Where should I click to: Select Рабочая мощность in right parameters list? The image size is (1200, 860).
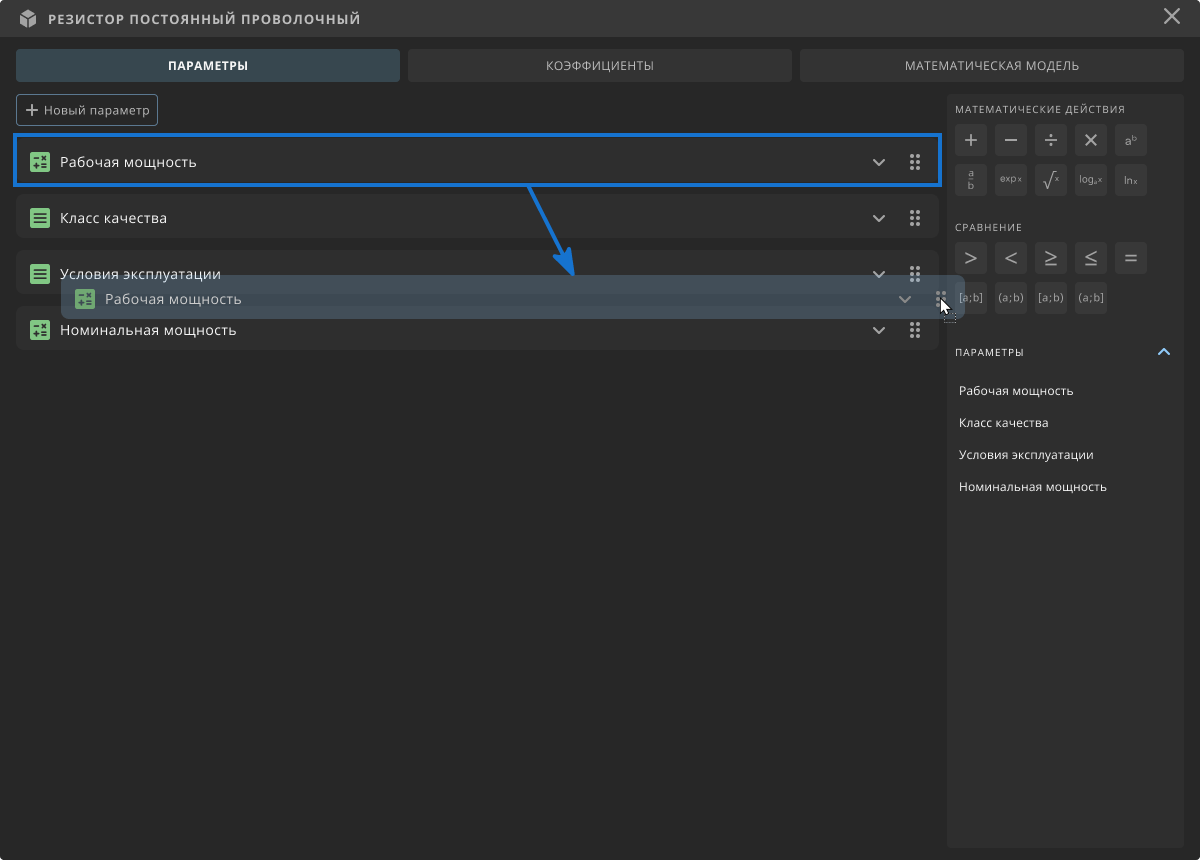pyautogui.click(x=1016, y=391)
